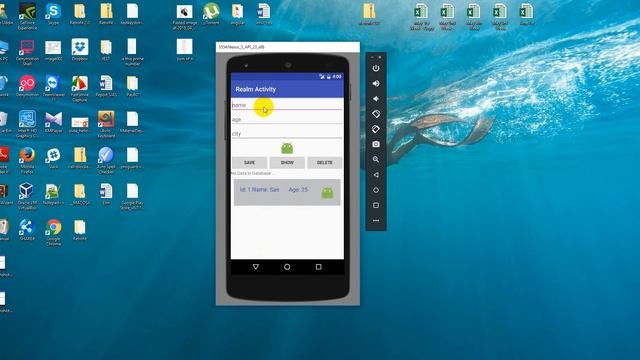The image size is (640, 360).
Task: Open GeForce Experience desktop shortcut
Action: pos(27,17)
